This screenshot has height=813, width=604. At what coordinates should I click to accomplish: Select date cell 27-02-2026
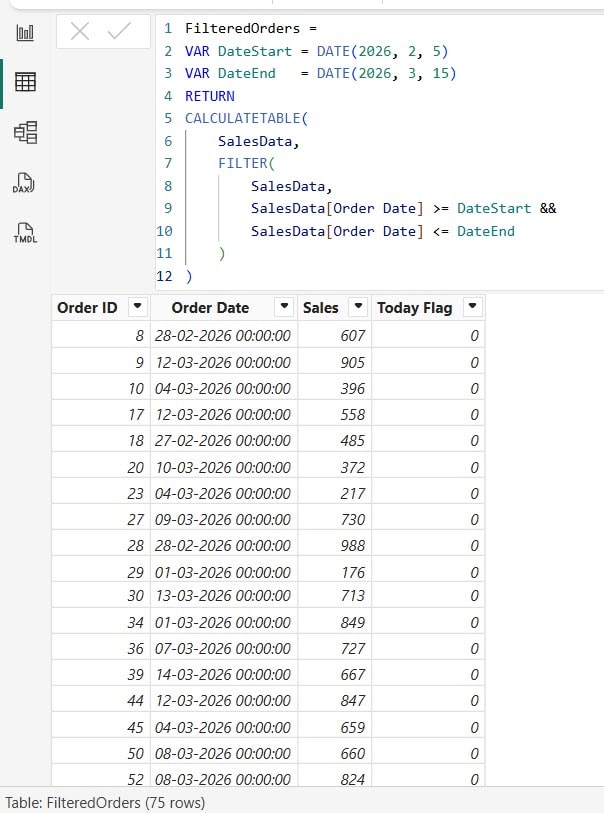224,440
